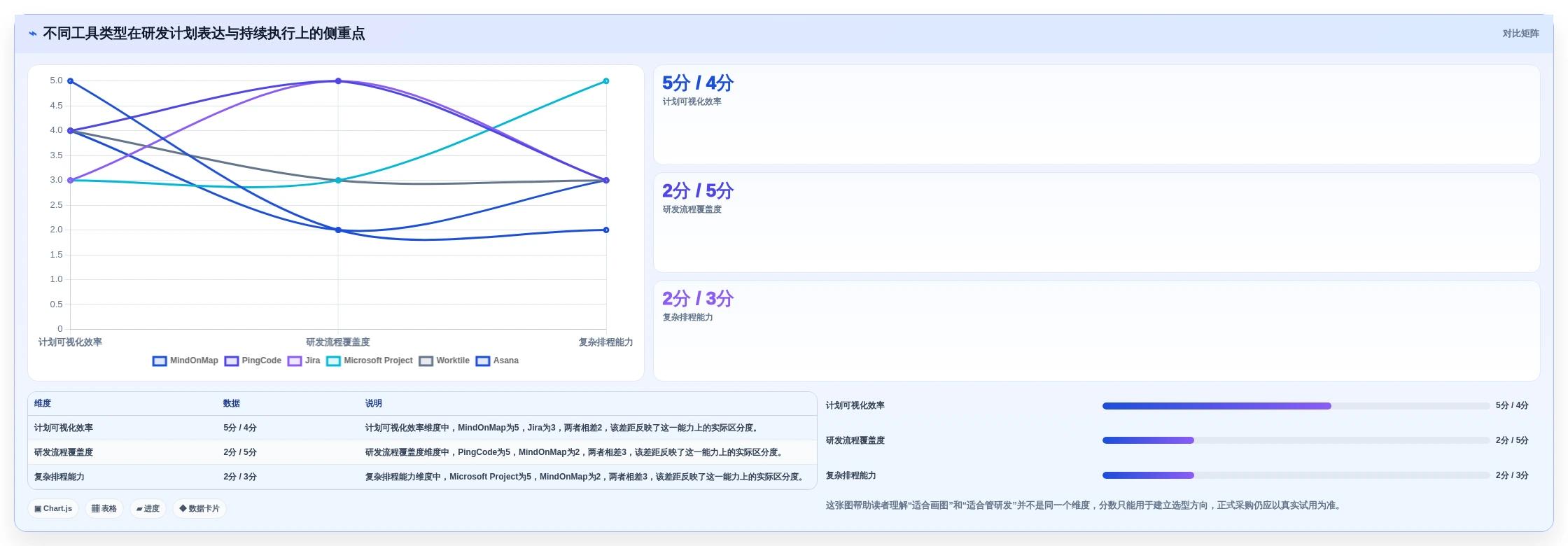Image resolution: width=1568 pixels, height=546 pixels.
Task: Click the 研发流程覆盖度 progress bar
Action: [1296, 440]
